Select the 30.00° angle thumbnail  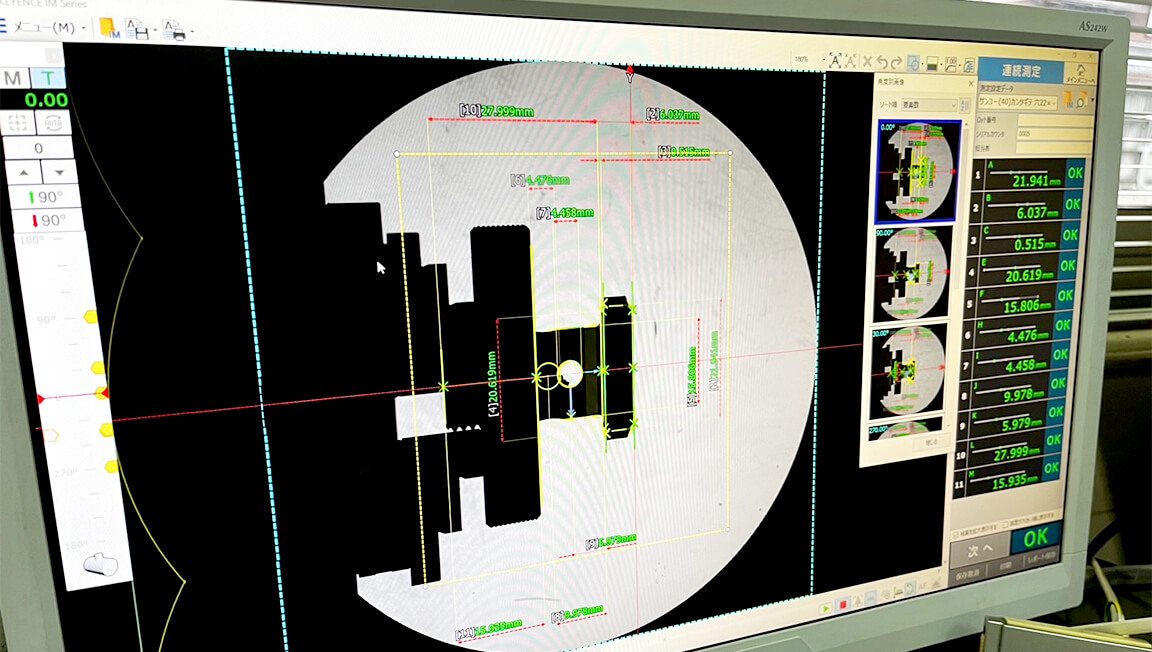tap(909, 372)
